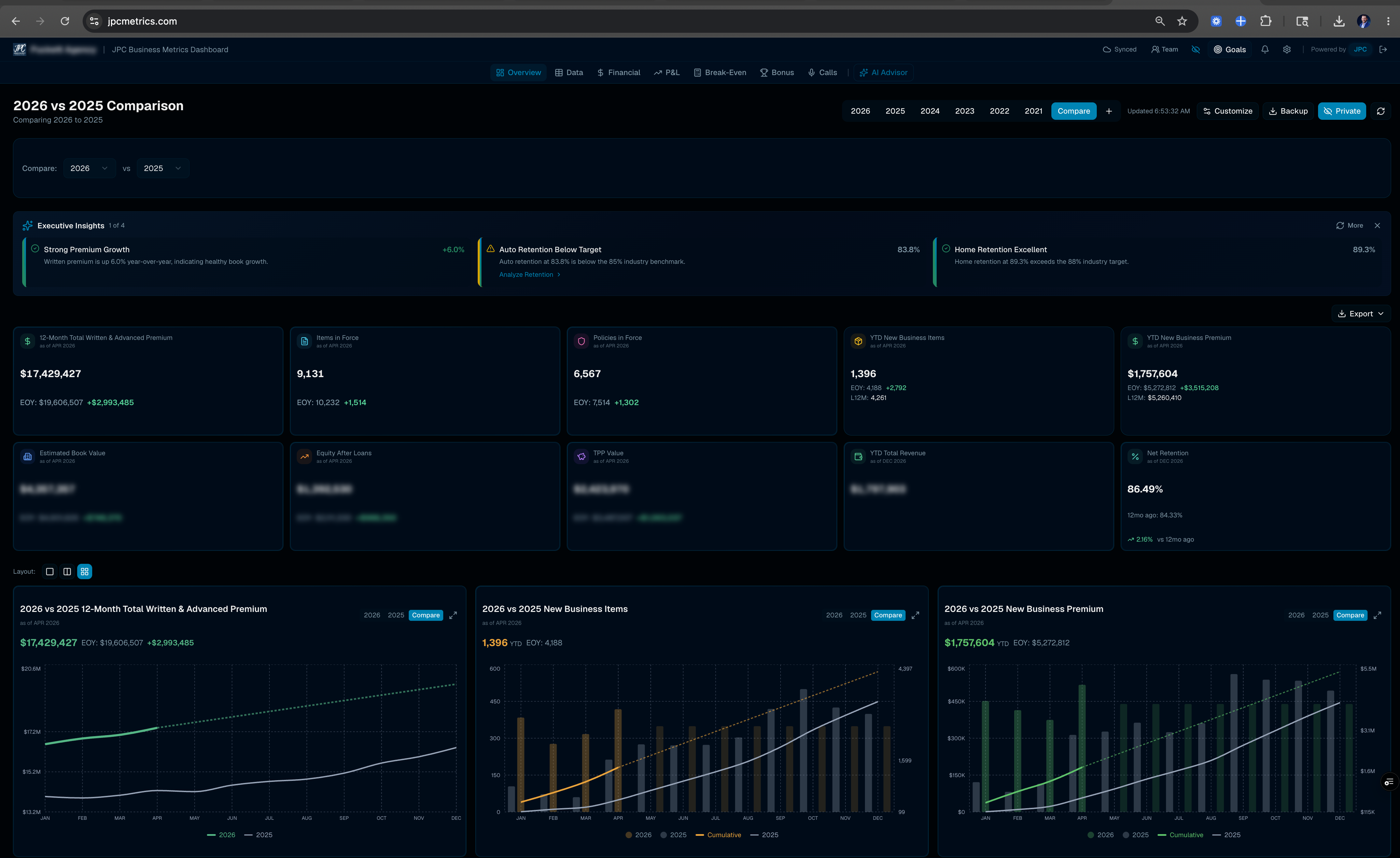Image resolution: width=1400 pixels, height=858 pixels.
Task: Open notifications bell icon
Action: click(x=1265, y=49)
